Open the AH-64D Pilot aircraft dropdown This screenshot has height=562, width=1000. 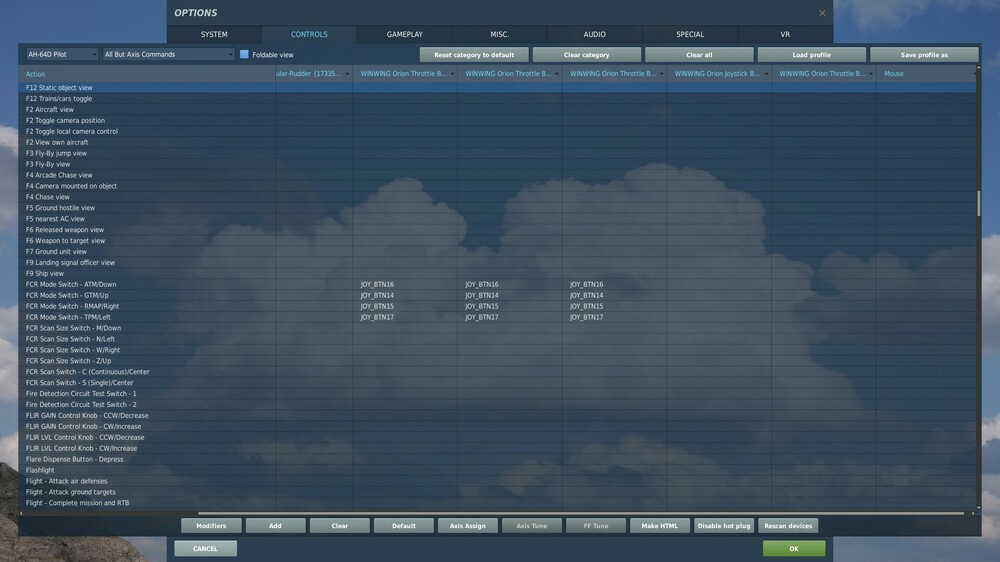click(x=62, y=54)
